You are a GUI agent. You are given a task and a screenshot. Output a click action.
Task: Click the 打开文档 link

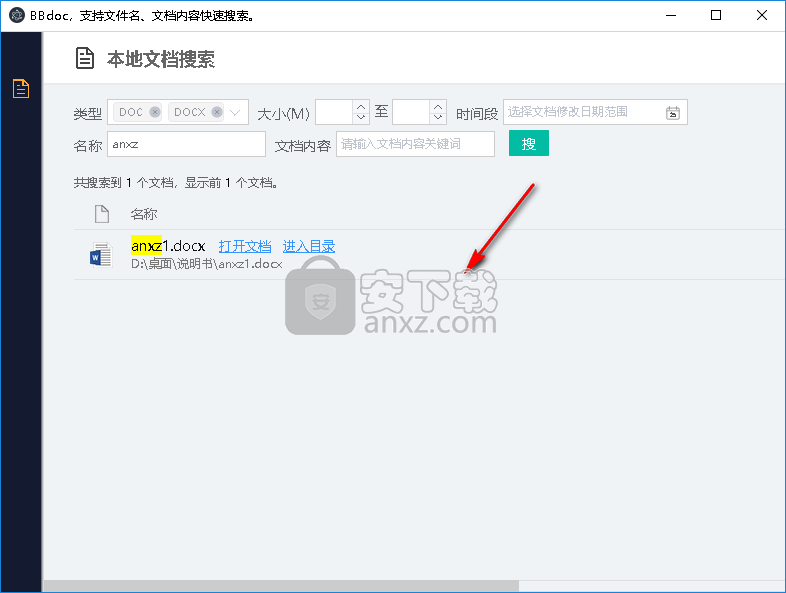(x=245, y=246)
